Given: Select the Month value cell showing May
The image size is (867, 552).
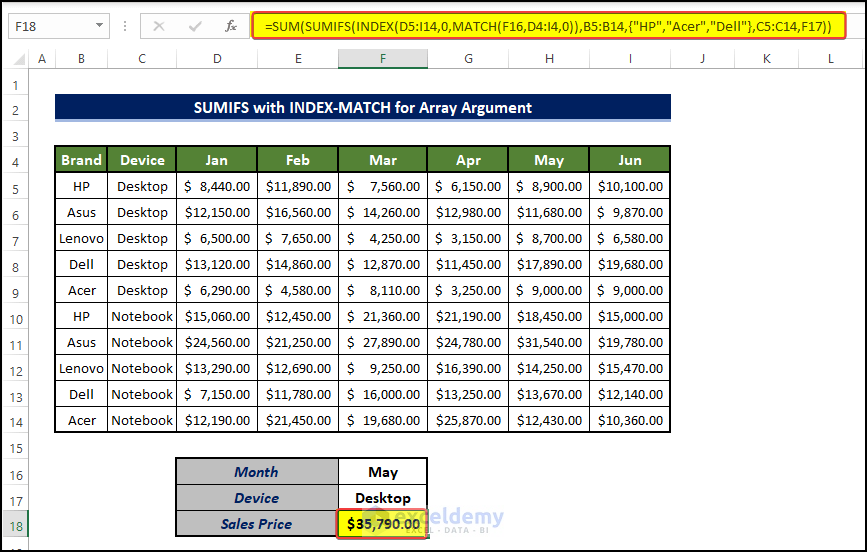Looking at the screenshot, I should point(383,472).
